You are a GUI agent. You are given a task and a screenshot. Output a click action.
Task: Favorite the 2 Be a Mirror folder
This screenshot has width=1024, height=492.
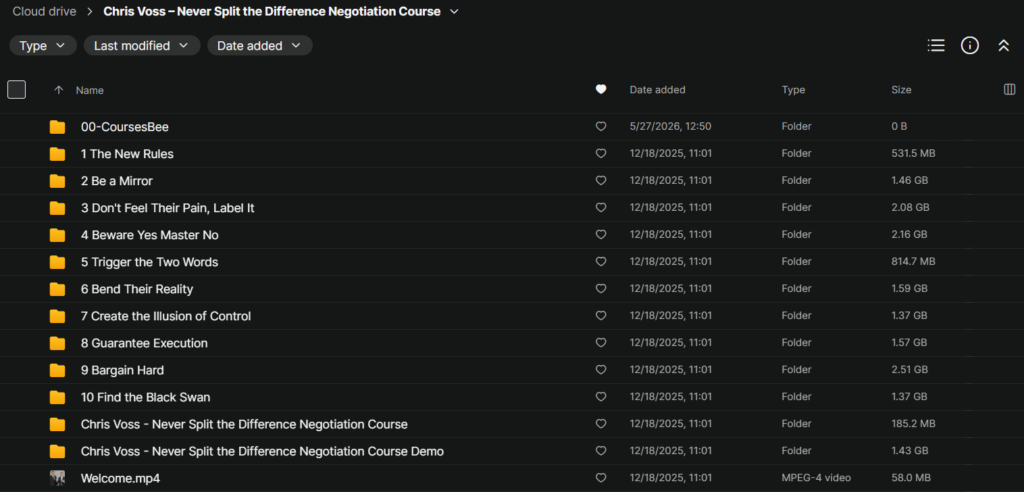(x=601, y=180)
